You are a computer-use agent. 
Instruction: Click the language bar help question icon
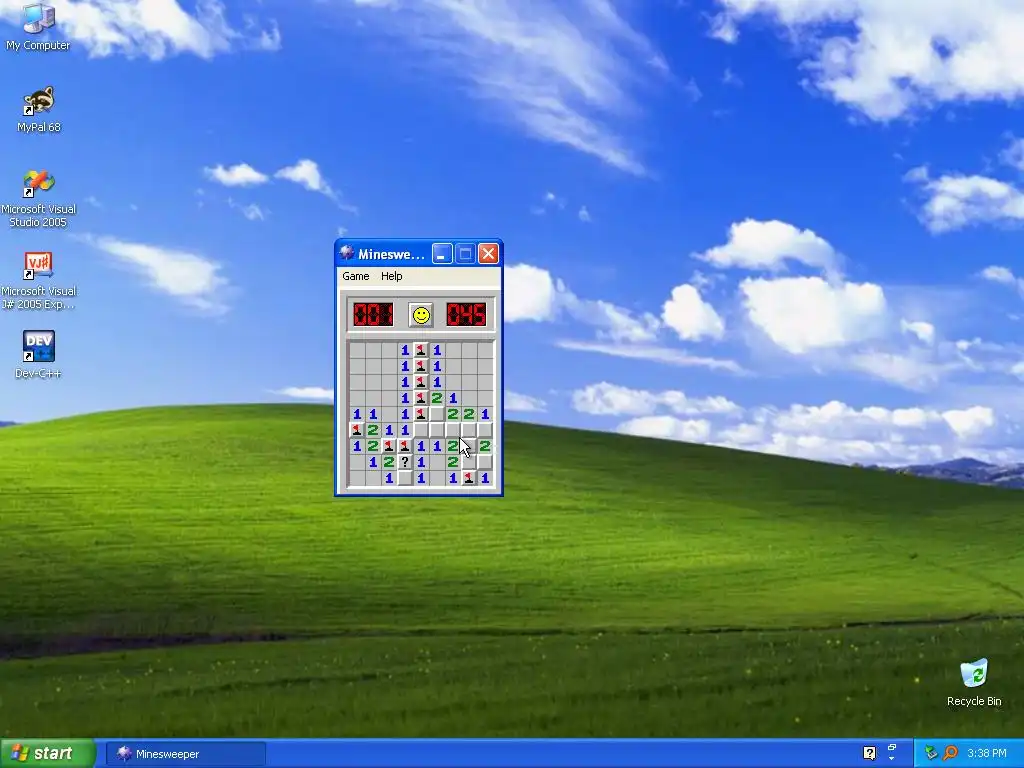[869, 753]
